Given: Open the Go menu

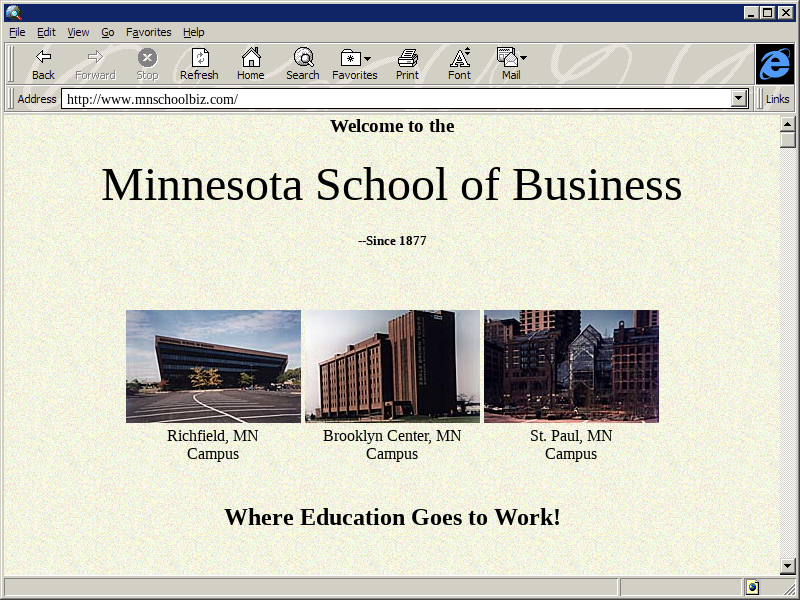Looking at the screenshot, I should tap(108, 32).
